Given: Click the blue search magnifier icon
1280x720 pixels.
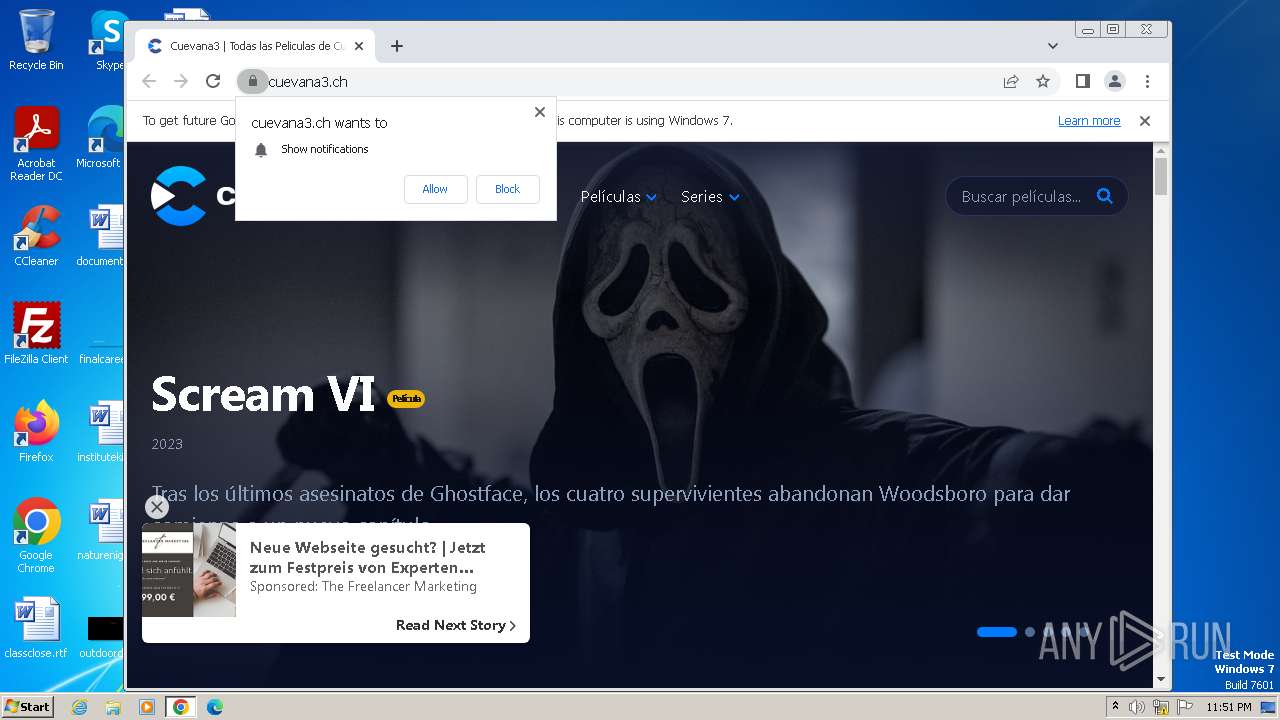Looking at the screenshot, I should click(1105, 196).
